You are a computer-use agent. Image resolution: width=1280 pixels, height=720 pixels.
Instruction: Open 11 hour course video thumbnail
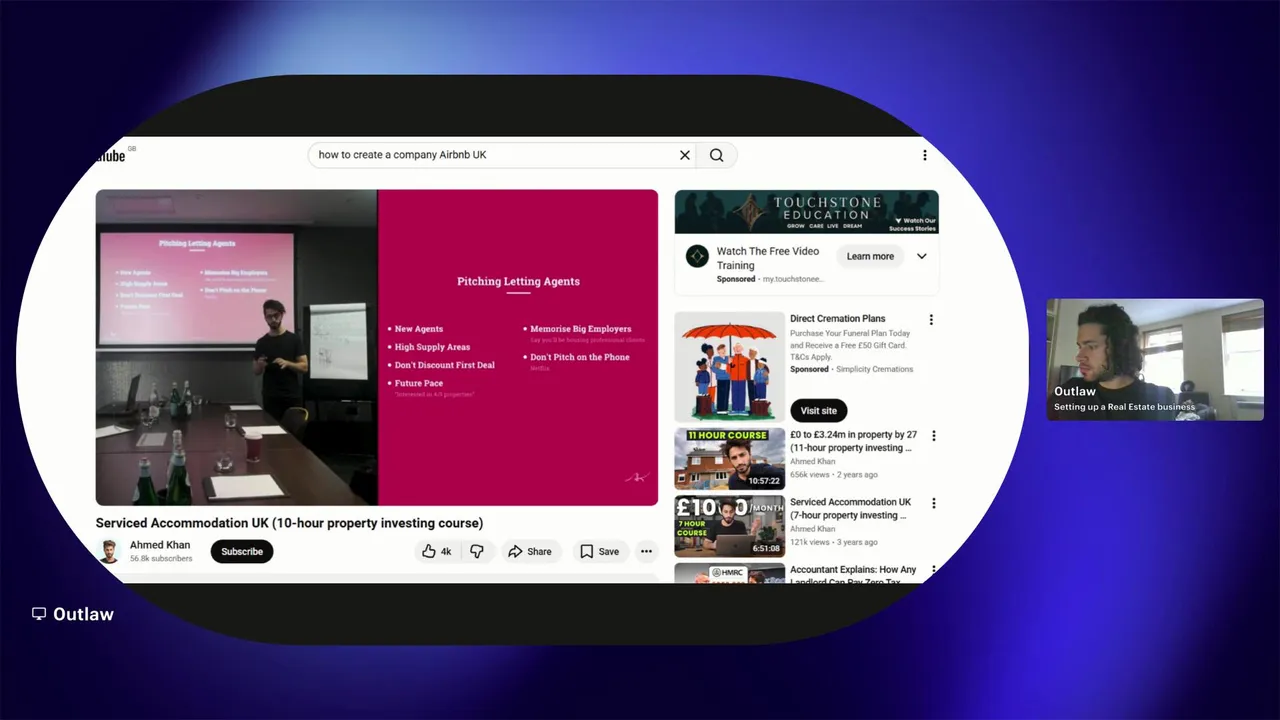click(730, 459)
